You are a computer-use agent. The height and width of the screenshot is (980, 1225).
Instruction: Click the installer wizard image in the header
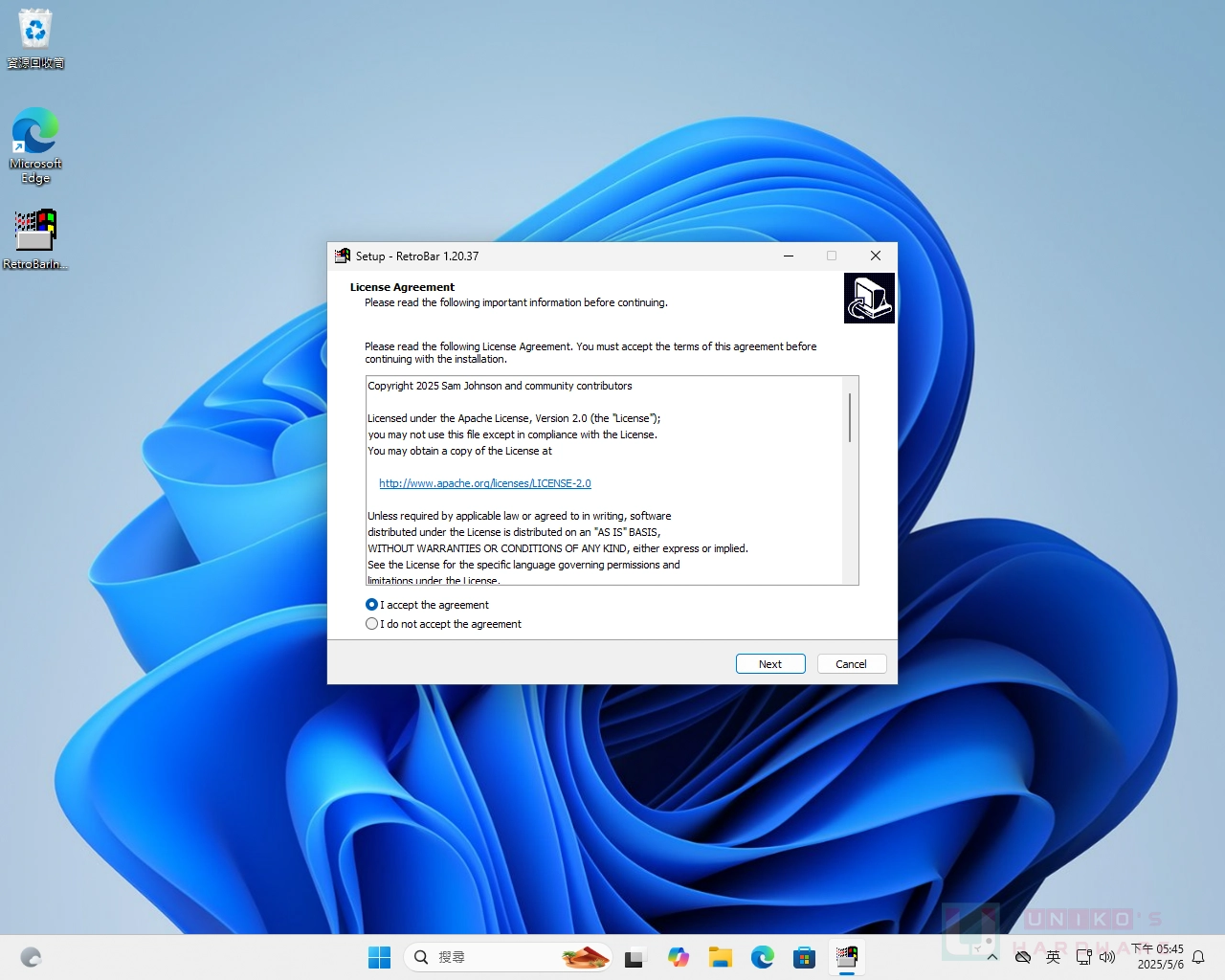(869, 298)
